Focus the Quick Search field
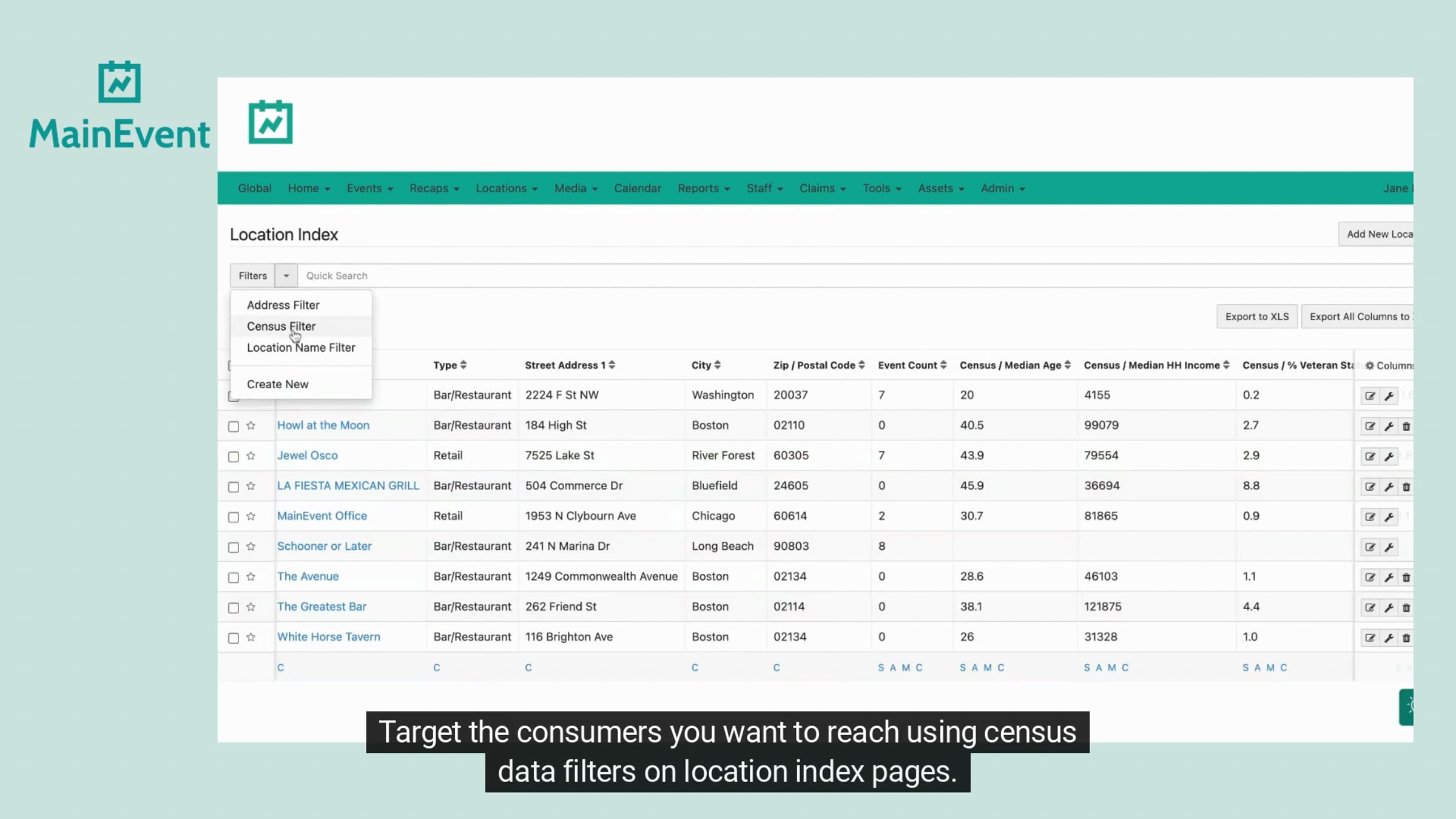 tap(855, 275)
